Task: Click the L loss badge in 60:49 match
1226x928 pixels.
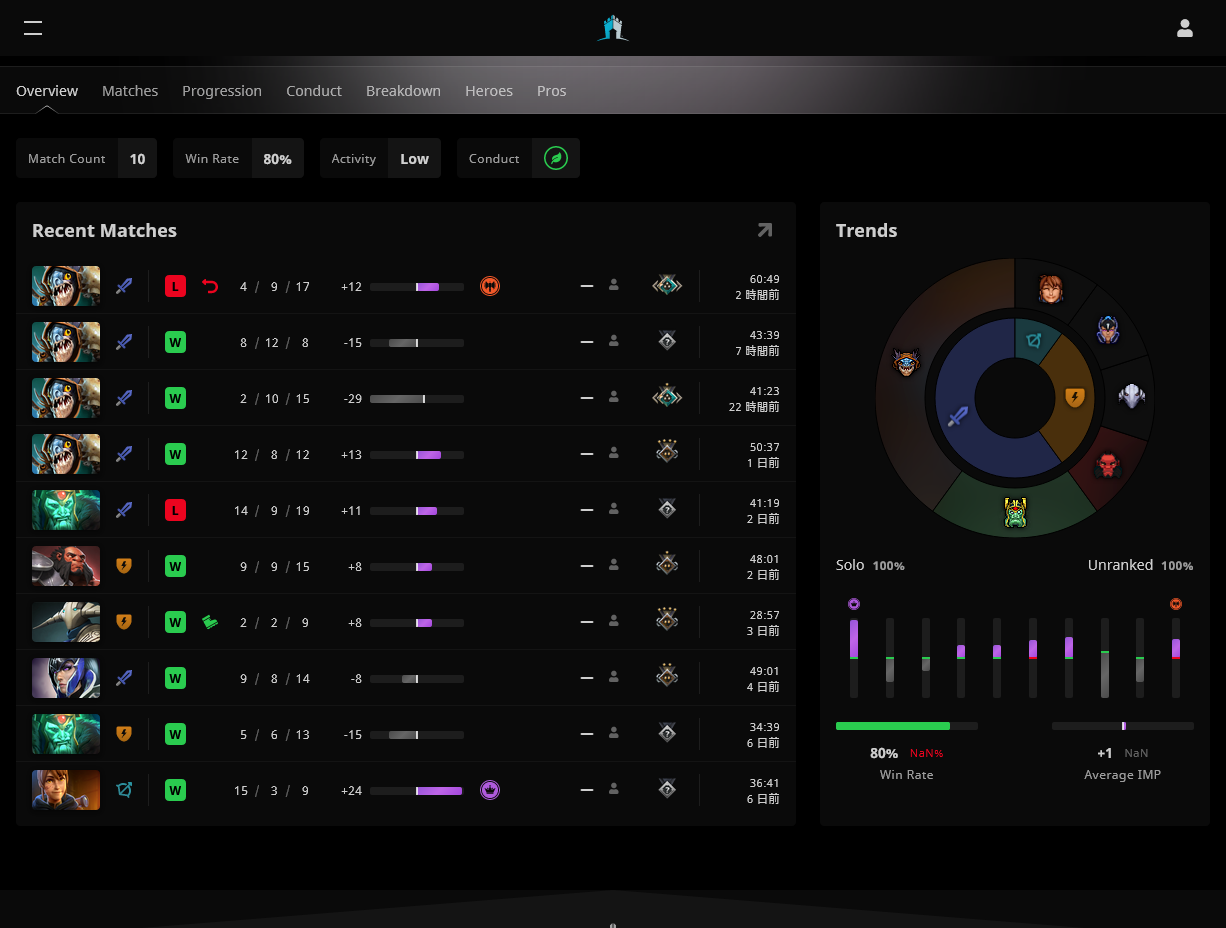Action: (x=175, y=287)
